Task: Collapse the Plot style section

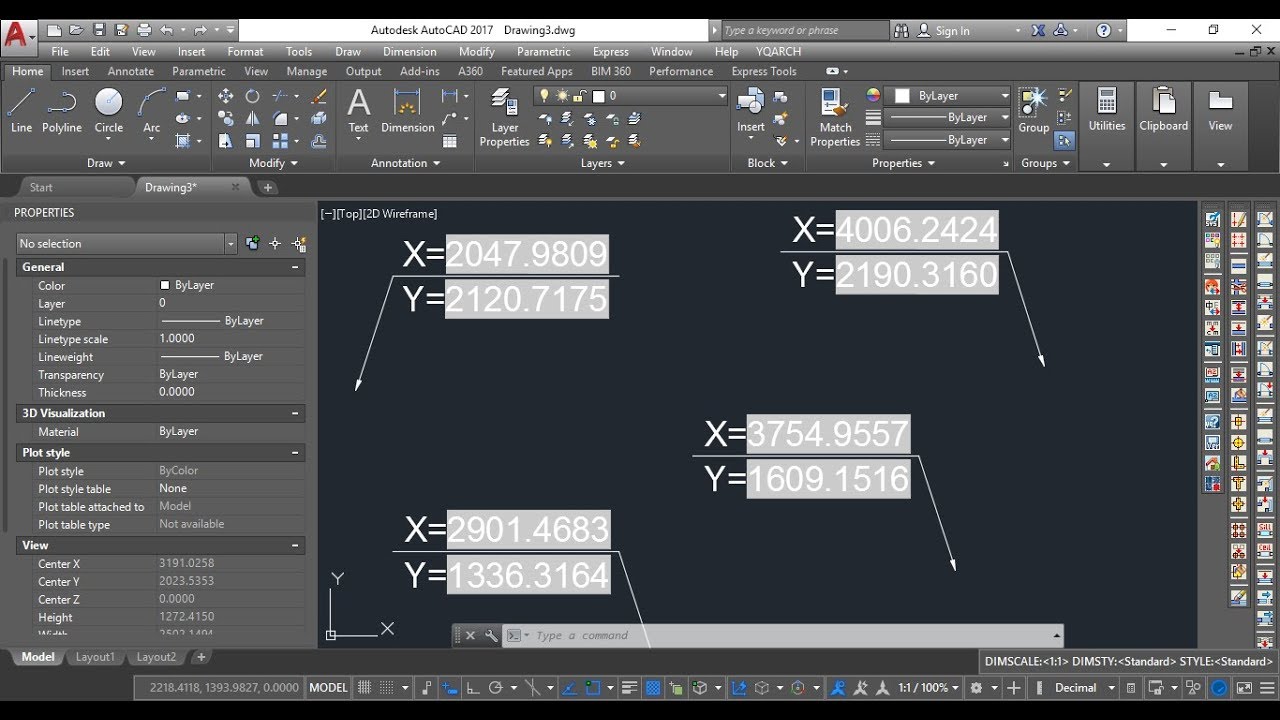Action: [295, 453]
